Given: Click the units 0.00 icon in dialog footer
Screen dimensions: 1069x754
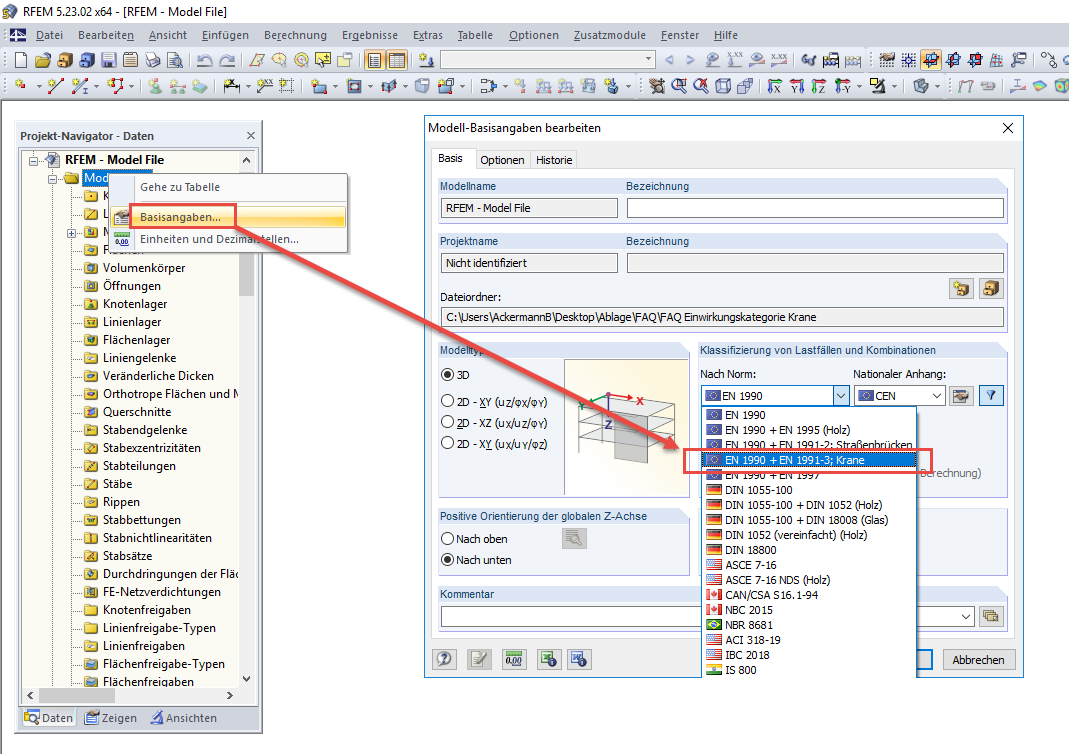Looking at the screenshot, I should (x=513, y=659).
